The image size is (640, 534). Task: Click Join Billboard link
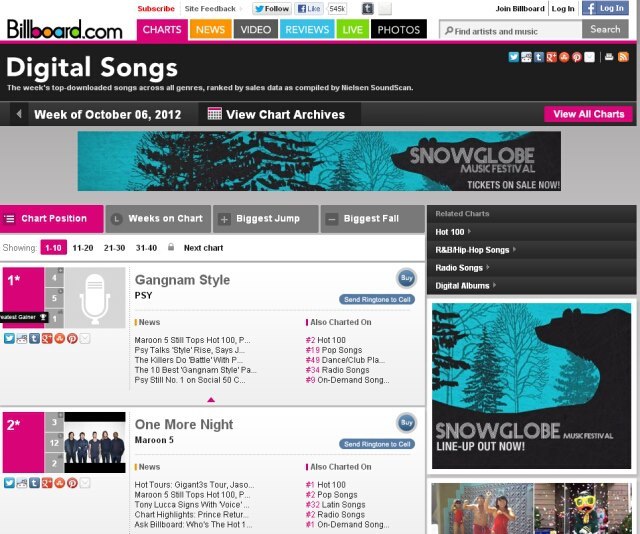tap(520, 9)
